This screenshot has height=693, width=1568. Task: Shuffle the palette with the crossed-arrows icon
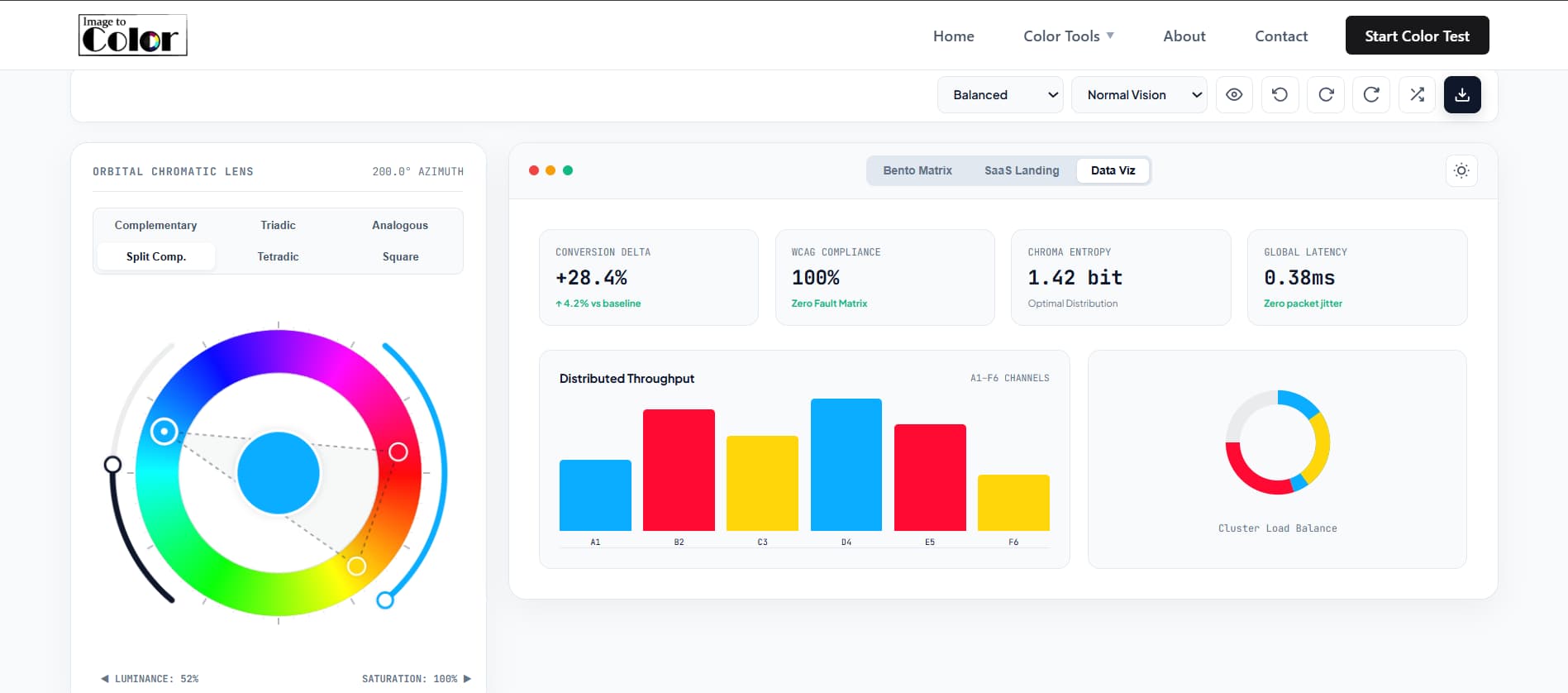pos(1417,95)
